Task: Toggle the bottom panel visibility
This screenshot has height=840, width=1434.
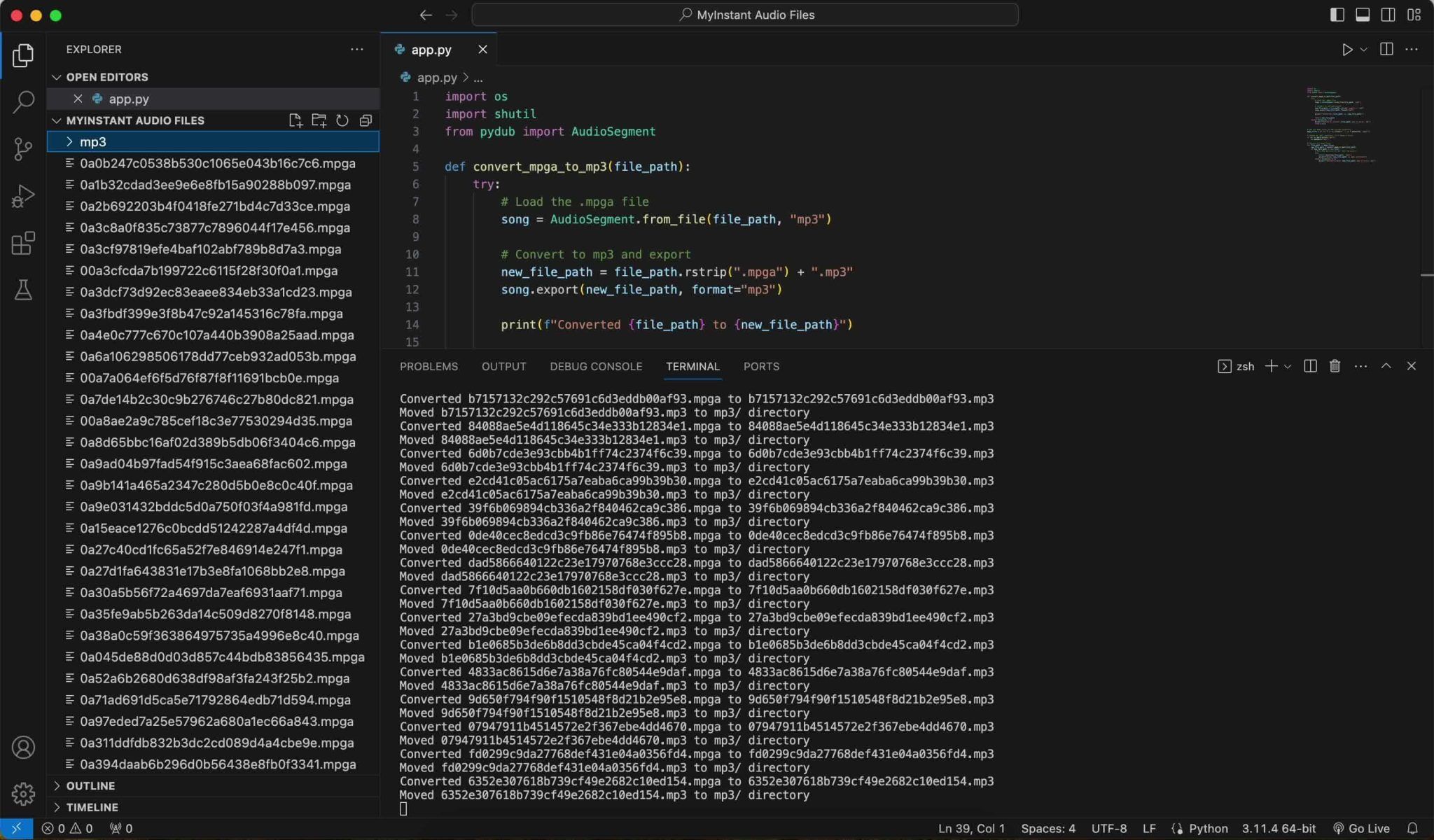Action: pyautogui.click(x=1363, y=15)
